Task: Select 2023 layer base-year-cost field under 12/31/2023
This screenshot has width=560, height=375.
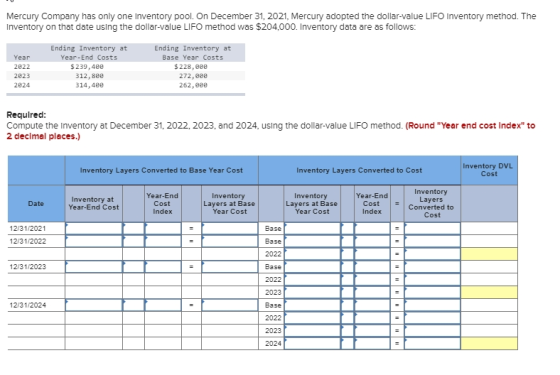Action: click(312, 292)
